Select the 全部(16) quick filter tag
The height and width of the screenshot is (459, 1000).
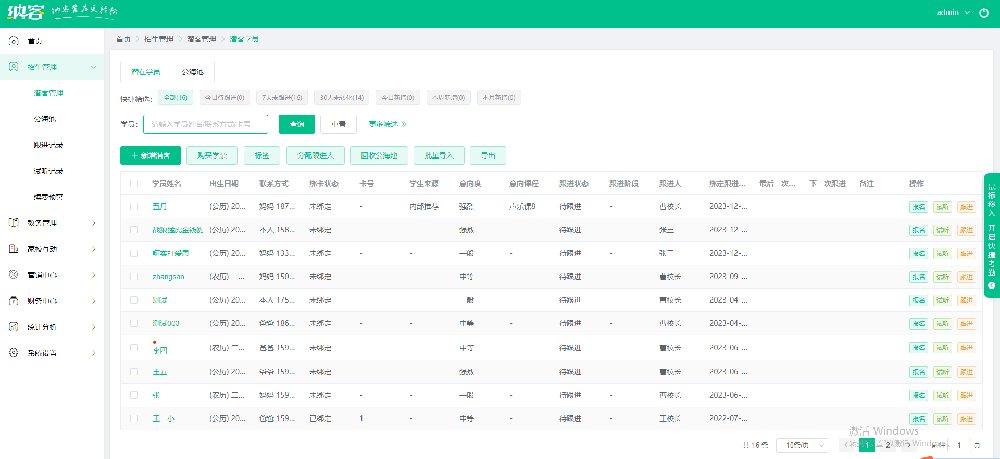pos(175,98)
